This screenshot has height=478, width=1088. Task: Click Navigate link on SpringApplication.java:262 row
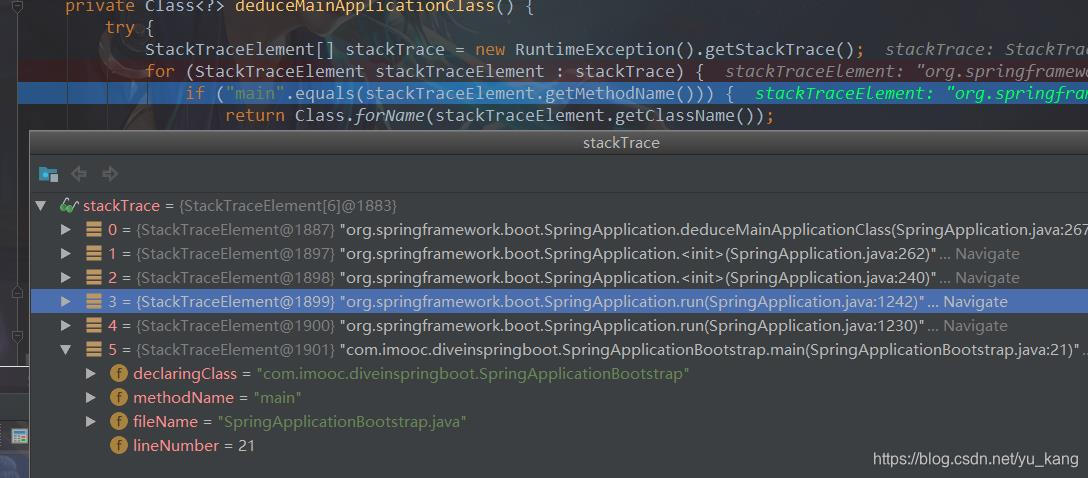pyautogui.click(x=987, y=254)
